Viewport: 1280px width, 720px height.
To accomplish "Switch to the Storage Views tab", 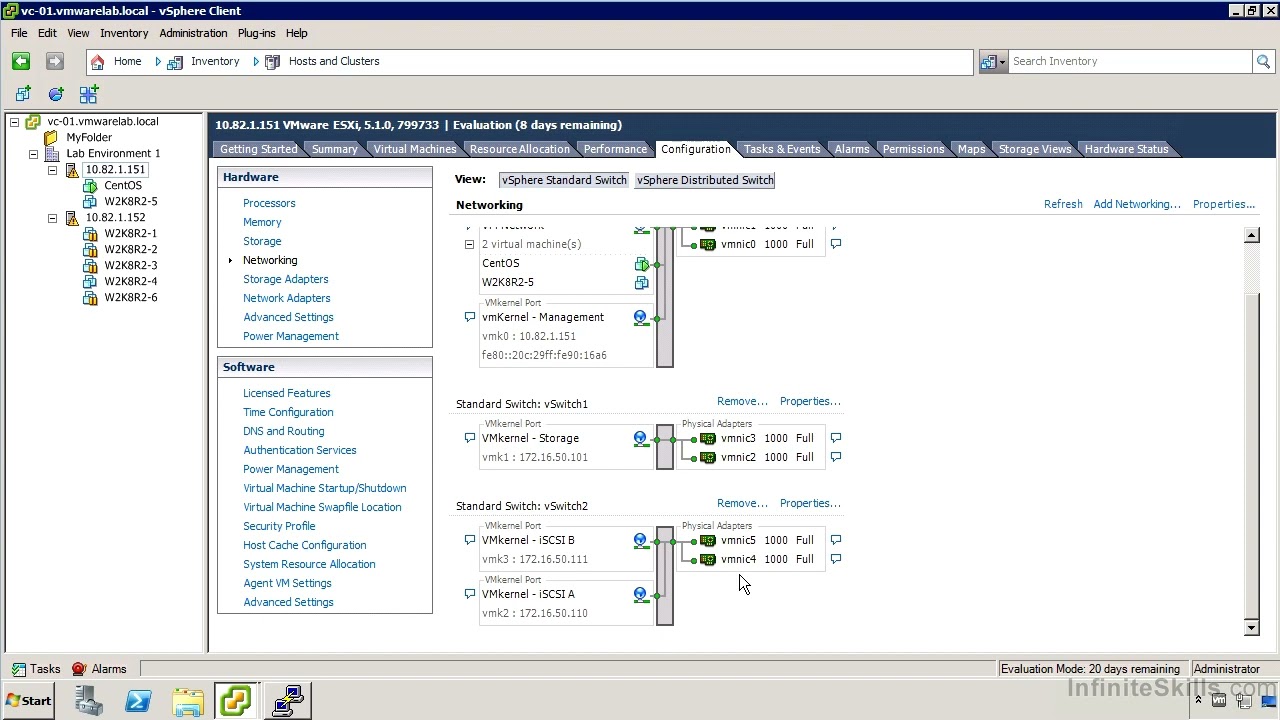I will 1035,149.
